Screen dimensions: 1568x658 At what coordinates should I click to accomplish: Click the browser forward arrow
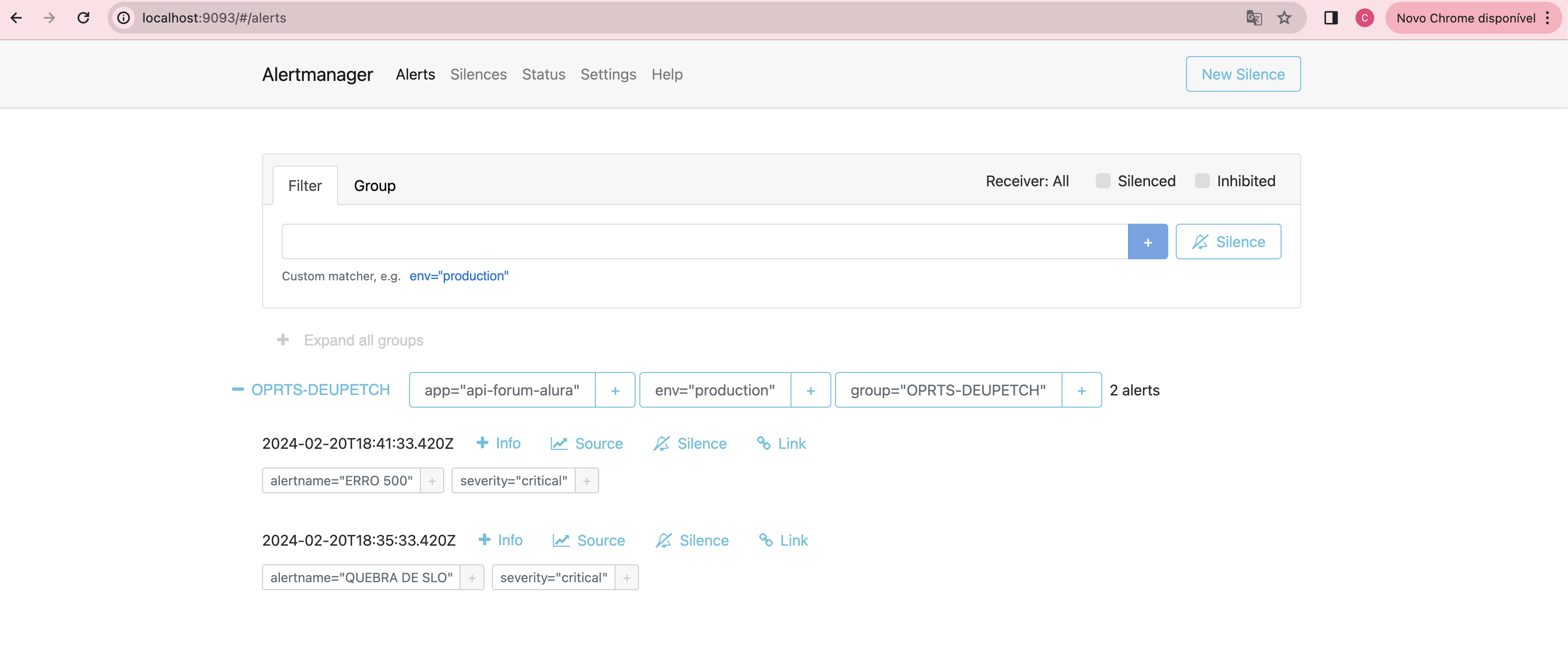click(x=49, y=18)
